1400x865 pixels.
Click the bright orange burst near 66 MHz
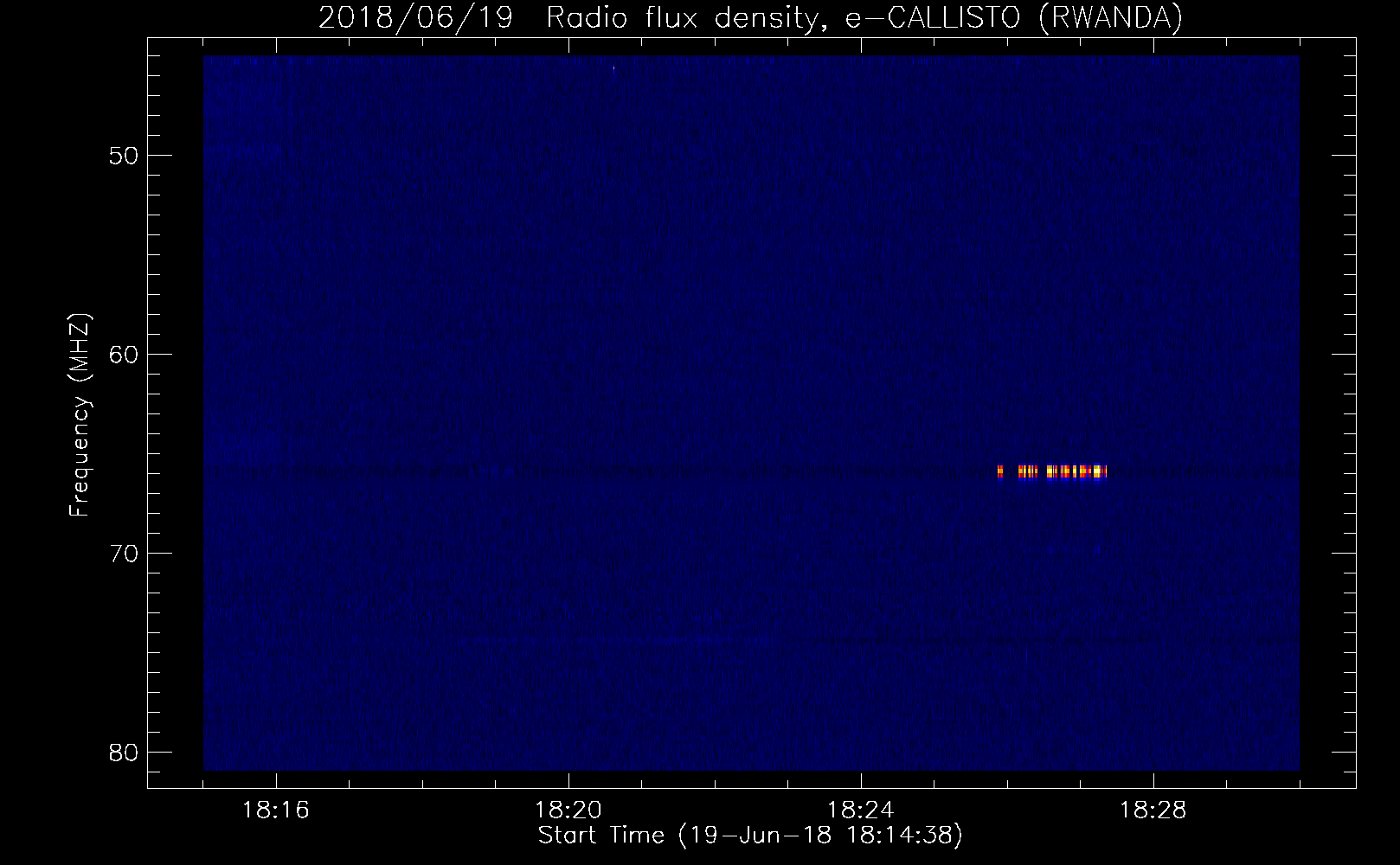click(x=1052, y=472)
